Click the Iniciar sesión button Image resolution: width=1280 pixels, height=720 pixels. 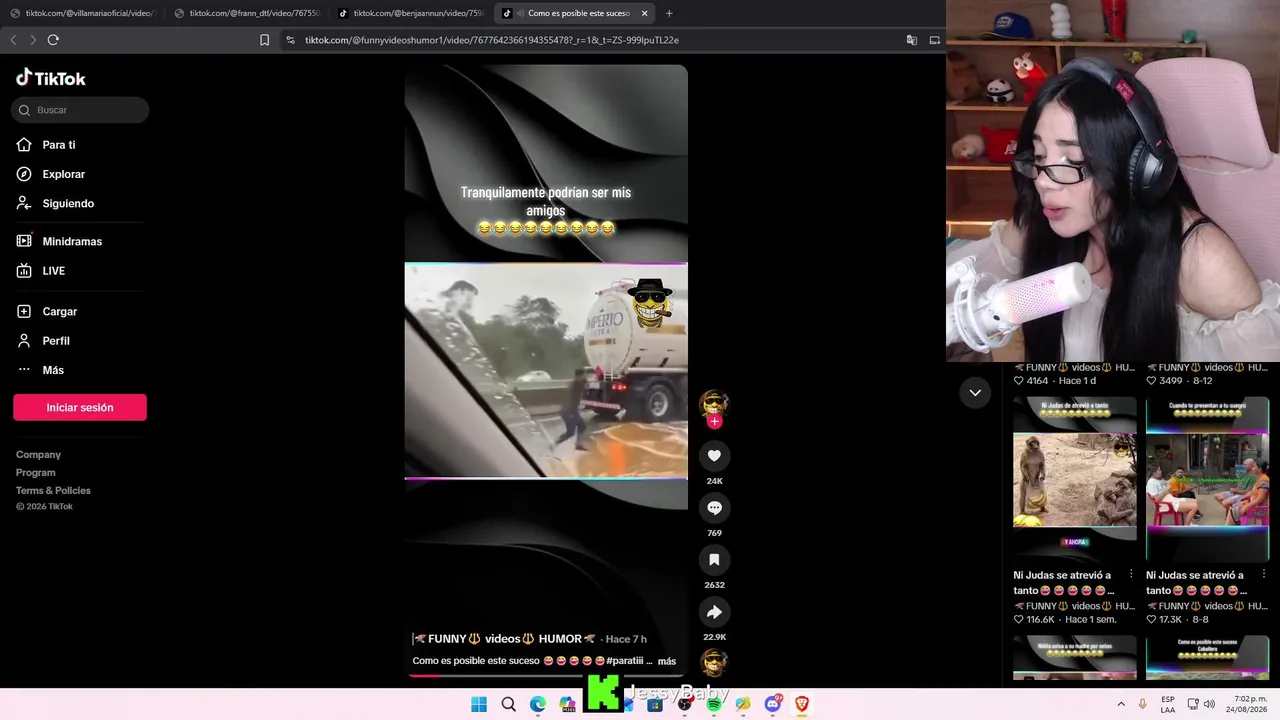80,407
